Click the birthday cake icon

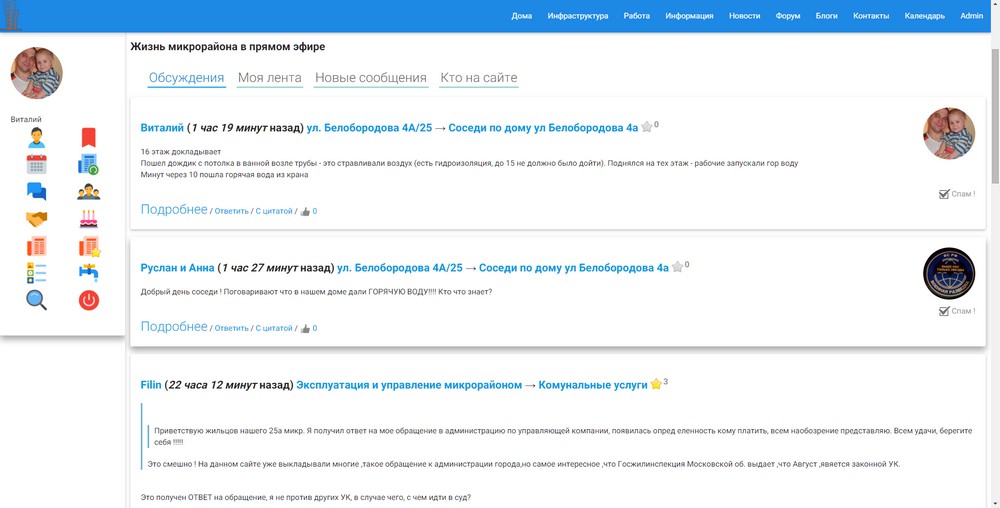coord(89,219)
